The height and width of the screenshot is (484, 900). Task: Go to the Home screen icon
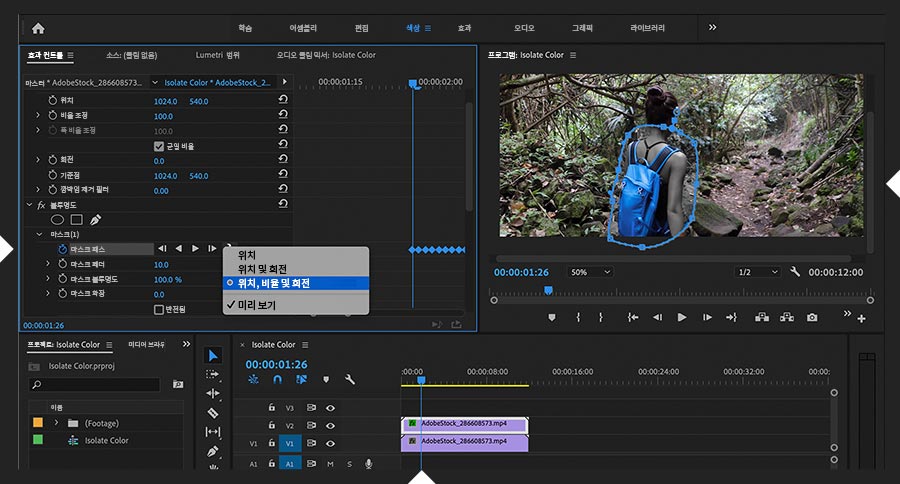click(x=38, y=28)
